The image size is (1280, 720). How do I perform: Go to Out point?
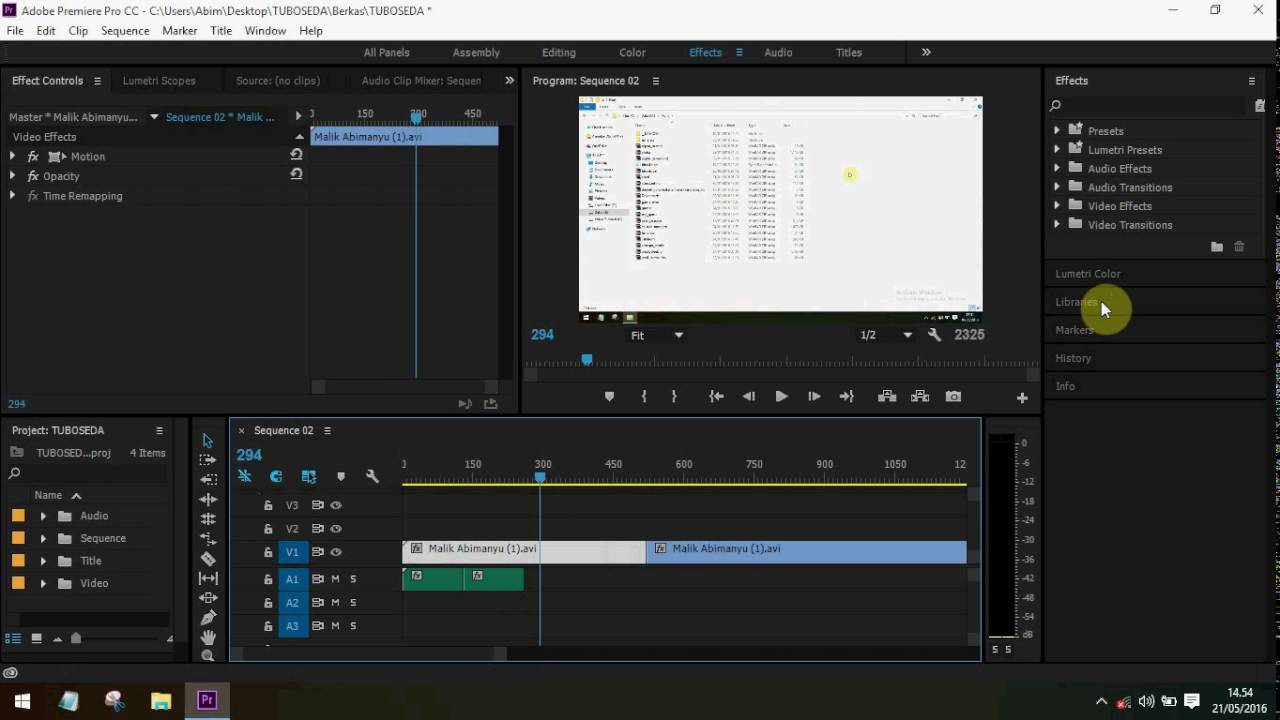[847, 397]
